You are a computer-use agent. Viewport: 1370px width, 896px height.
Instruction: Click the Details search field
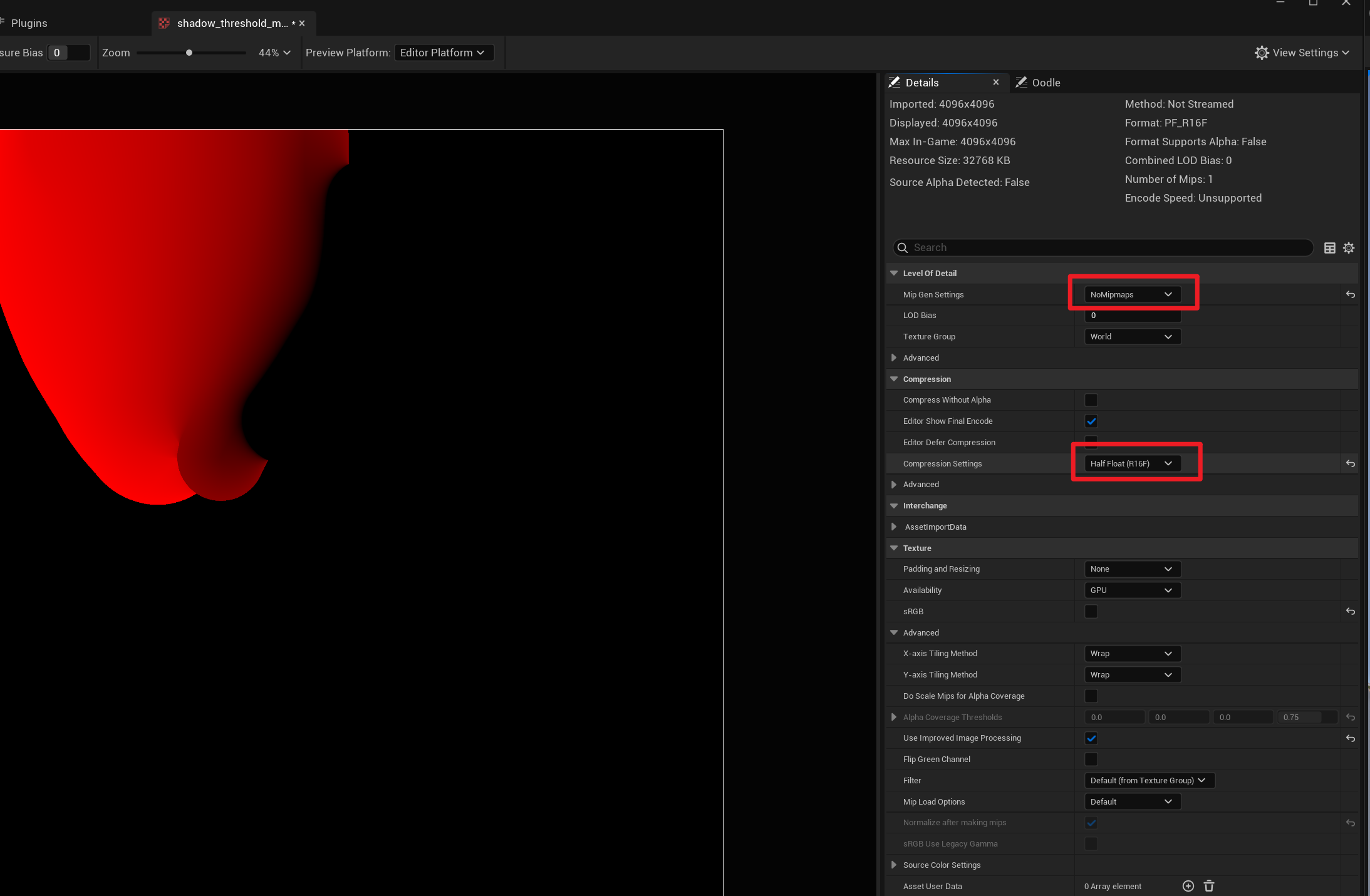click(x=1103, y=248)
